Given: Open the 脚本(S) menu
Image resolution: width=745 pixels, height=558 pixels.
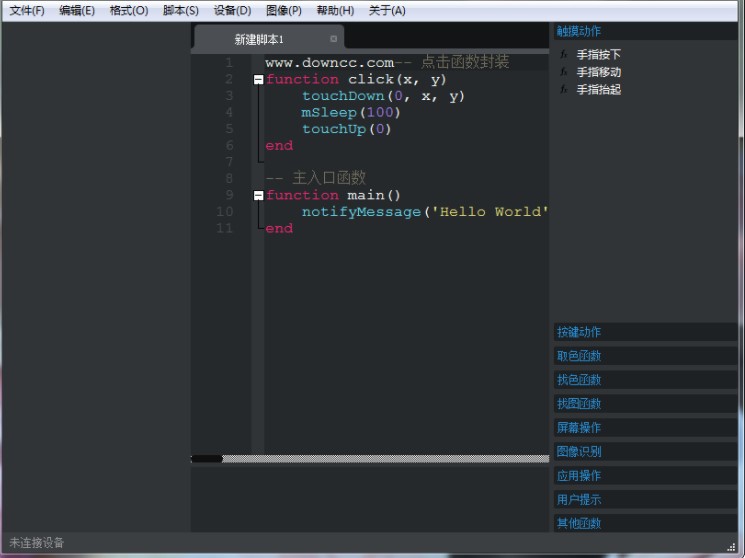Looking at the screenshot, I should tap(181, 11).
